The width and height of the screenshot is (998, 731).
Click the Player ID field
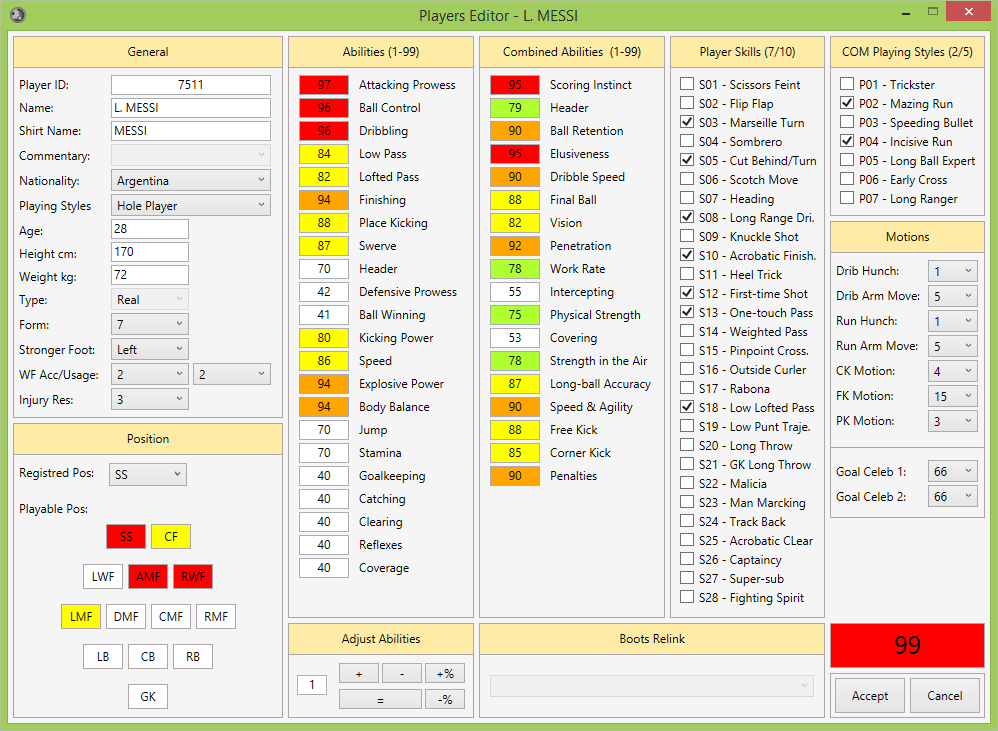(191, 85)
